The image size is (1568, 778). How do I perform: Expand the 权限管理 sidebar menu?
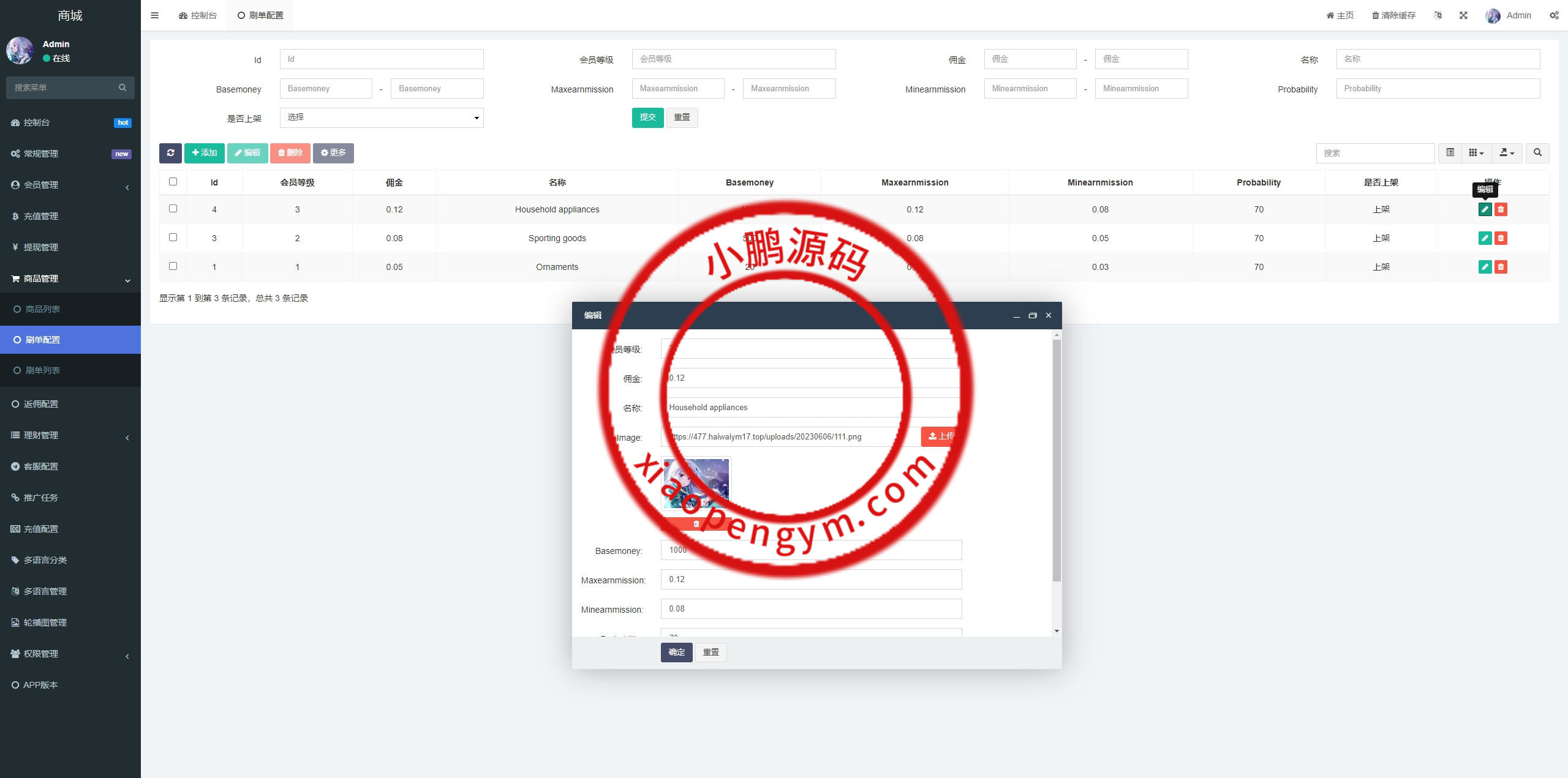coord(70,654)
